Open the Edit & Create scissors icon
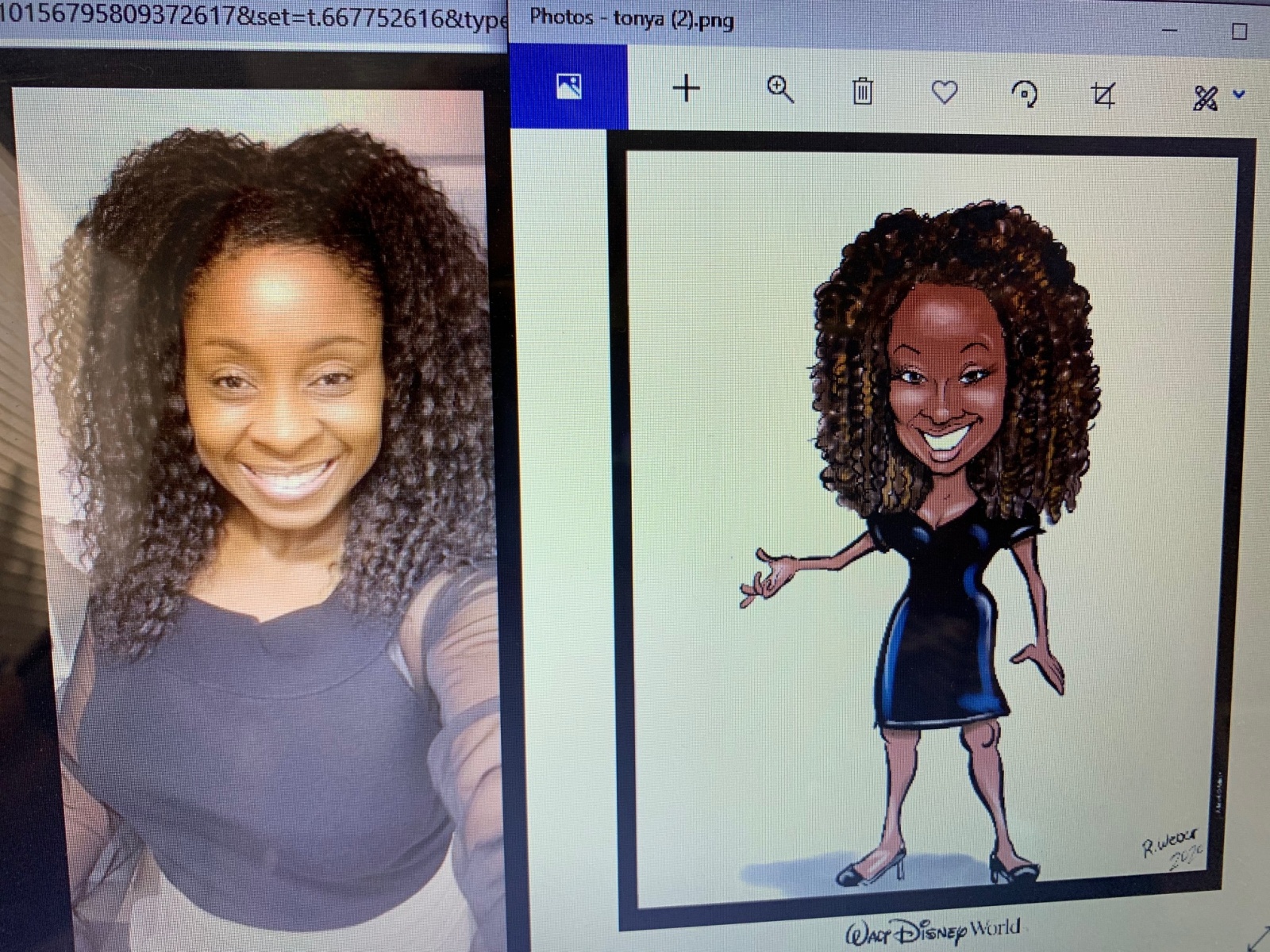Image resolution: width=1270 pixels, height=952 pixels. 1205,98
